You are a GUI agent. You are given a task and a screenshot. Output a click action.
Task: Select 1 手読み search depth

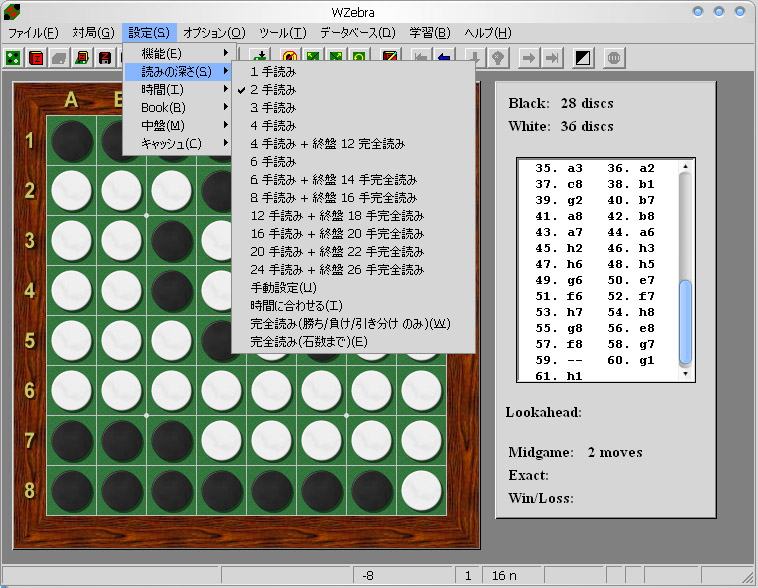coord(353,72)
